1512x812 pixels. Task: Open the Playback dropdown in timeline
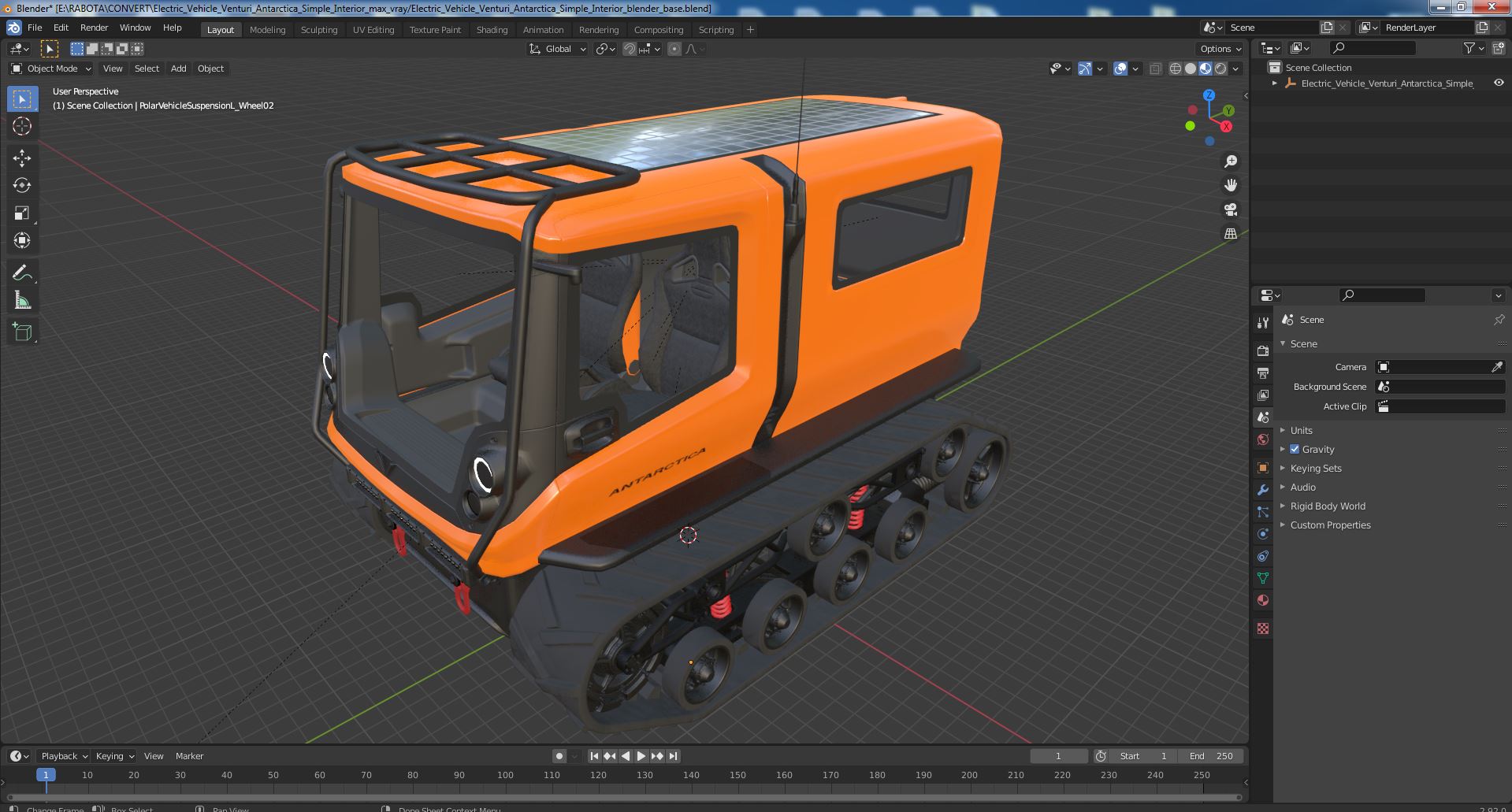point(63,756)
